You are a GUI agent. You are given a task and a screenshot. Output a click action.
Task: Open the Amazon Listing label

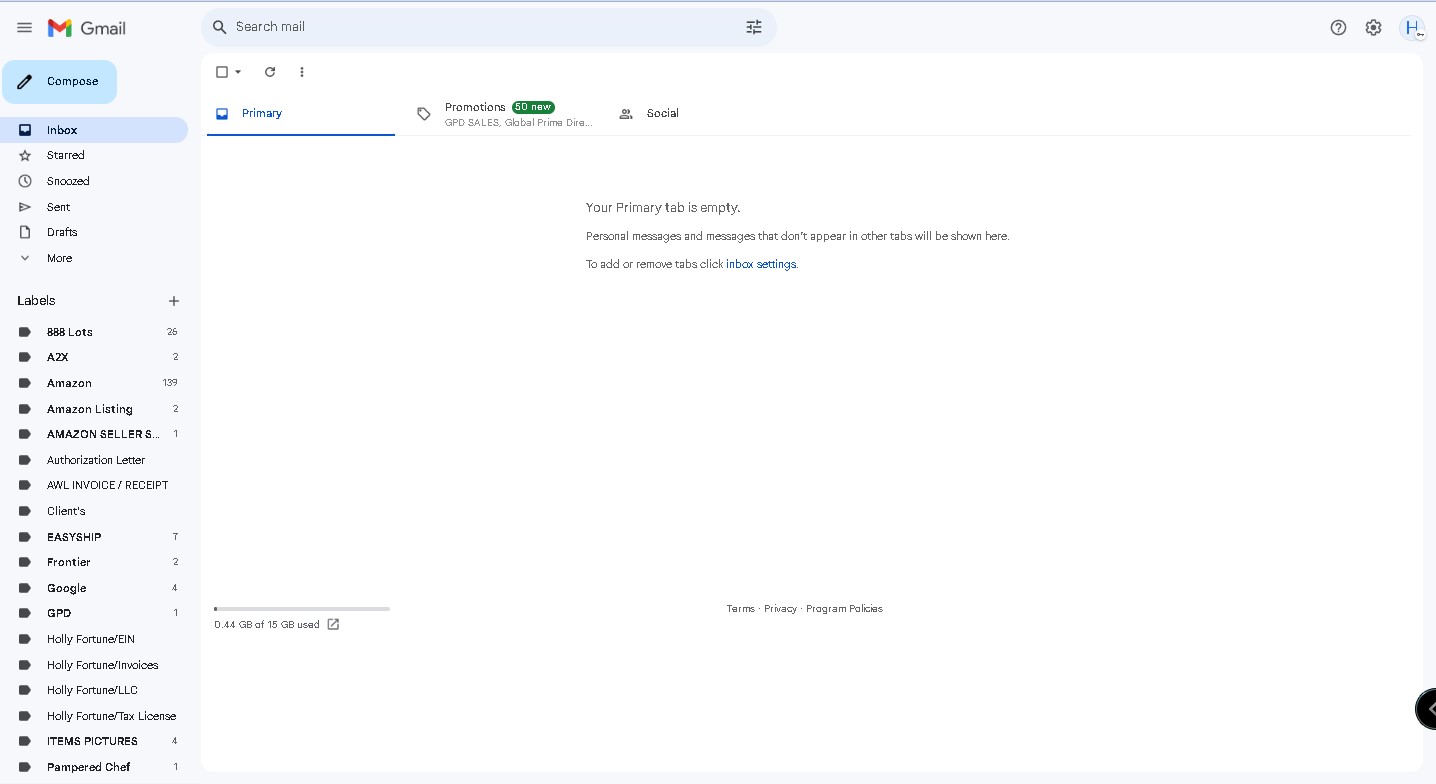94,409
